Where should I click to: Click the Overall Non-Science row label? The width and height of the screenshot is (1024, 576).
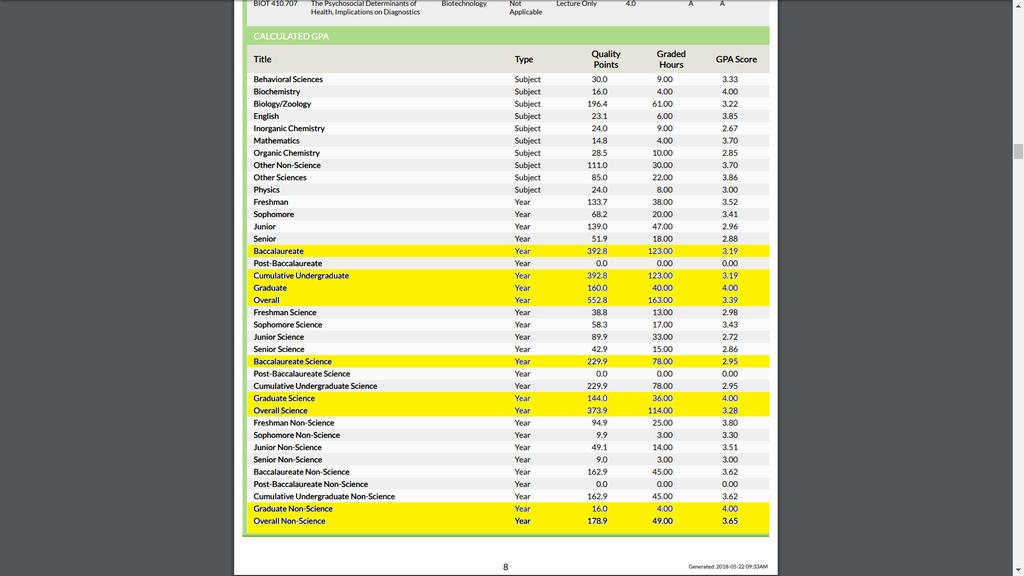point(289,521)
